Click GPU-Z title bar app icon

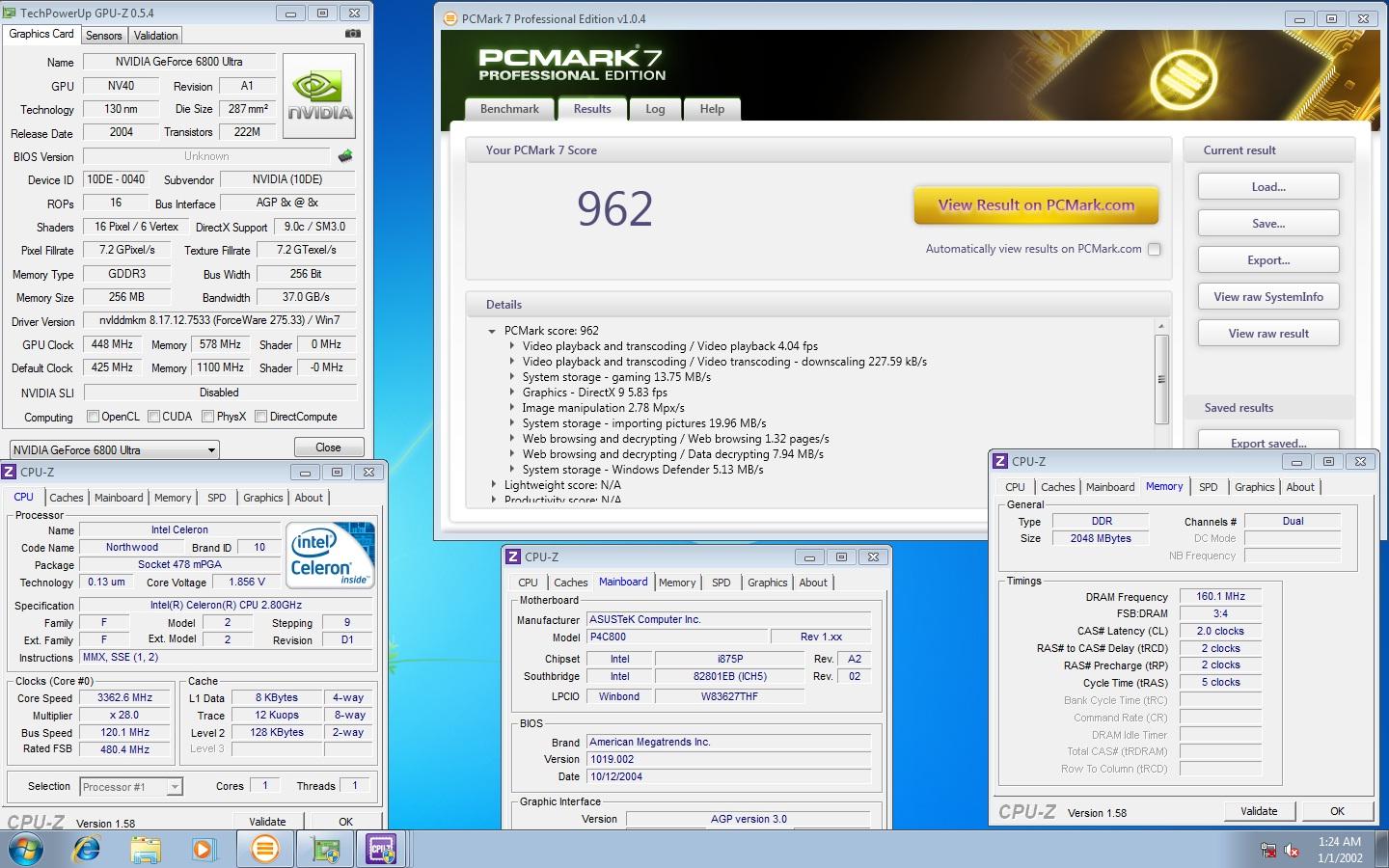[x=10, y=13]
